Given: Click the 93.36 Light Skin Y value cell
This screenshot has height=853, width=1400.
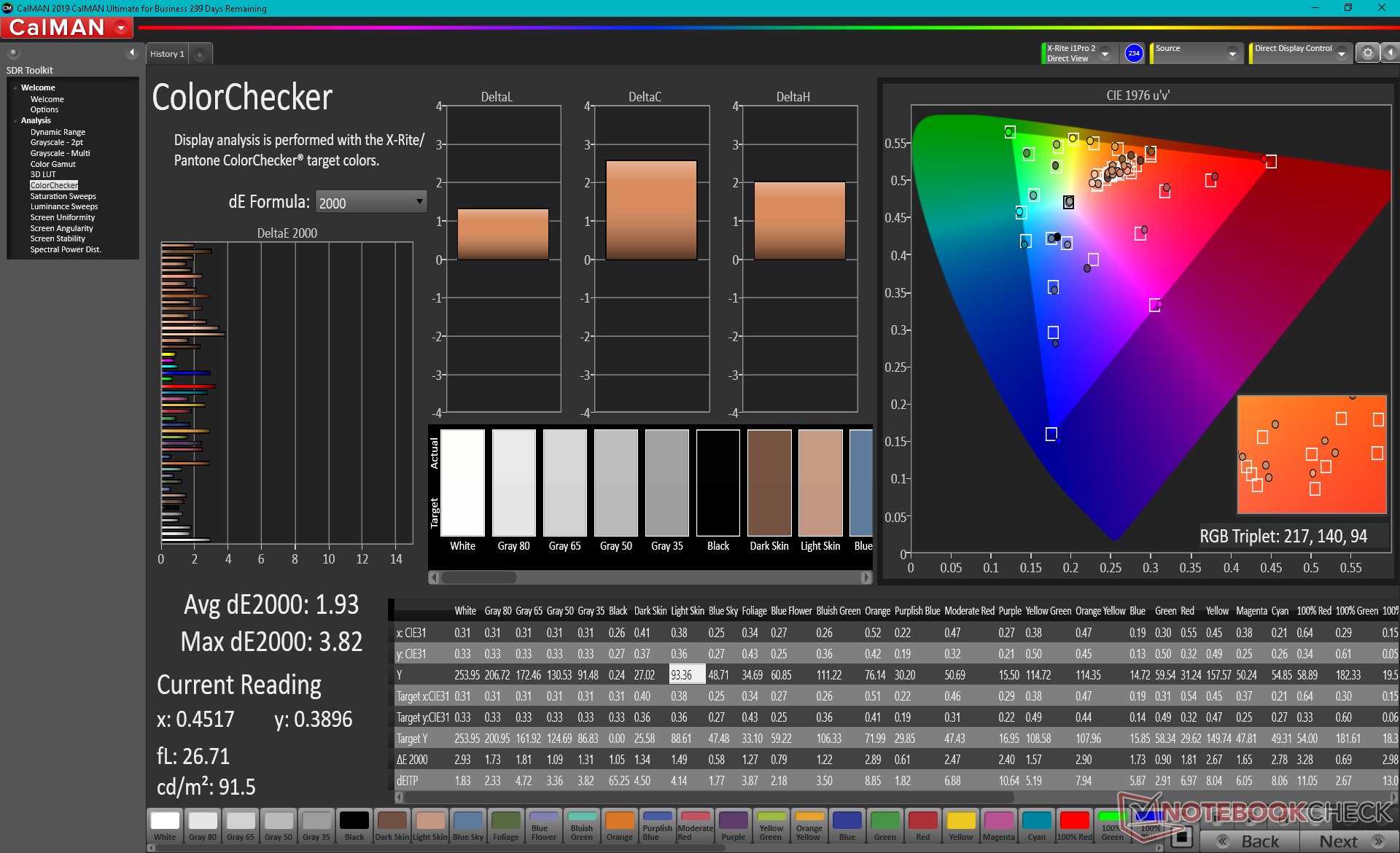Looking at the screenshot, I should pos(685,675).
